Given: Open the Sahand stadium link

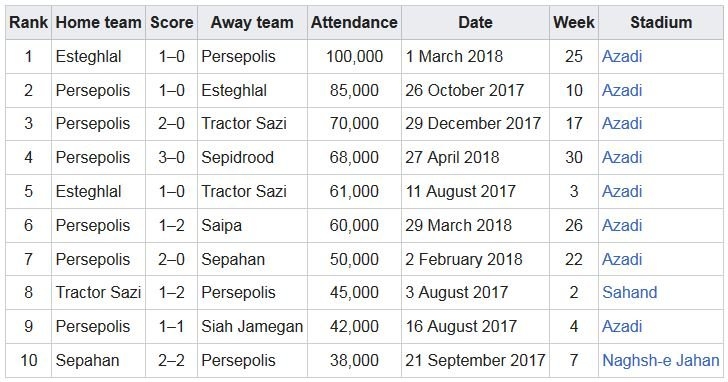Looking at the screenshot, I should (x=629, y=292).
